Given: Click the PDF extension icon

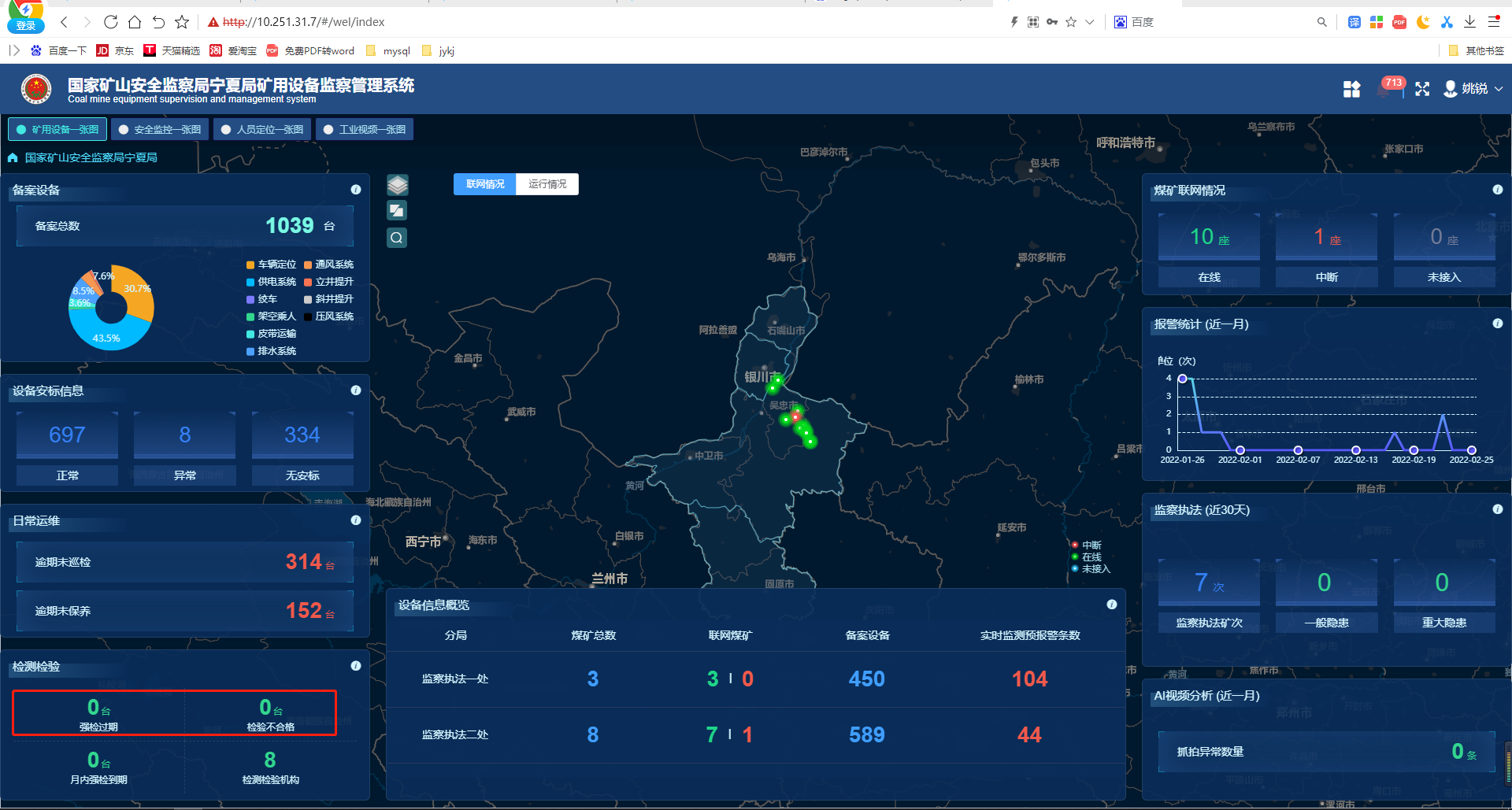Looking at the screenshot, I should (x=1399, y=22).
